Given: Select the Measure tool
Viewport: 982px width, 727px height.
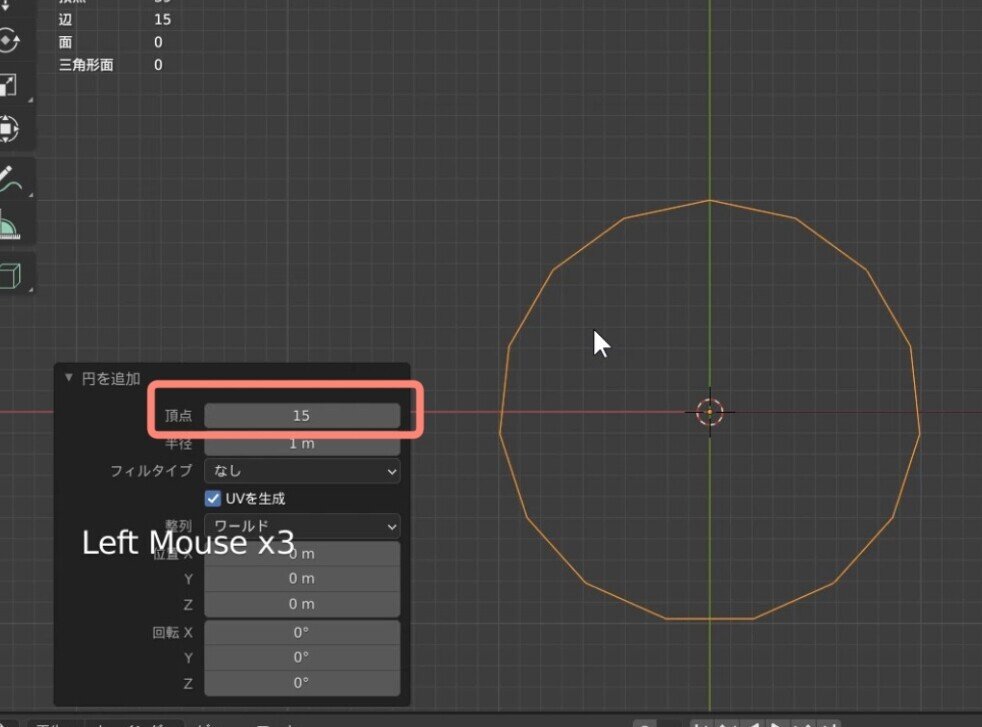Looking at the screenshot, I should click(9, 225).
